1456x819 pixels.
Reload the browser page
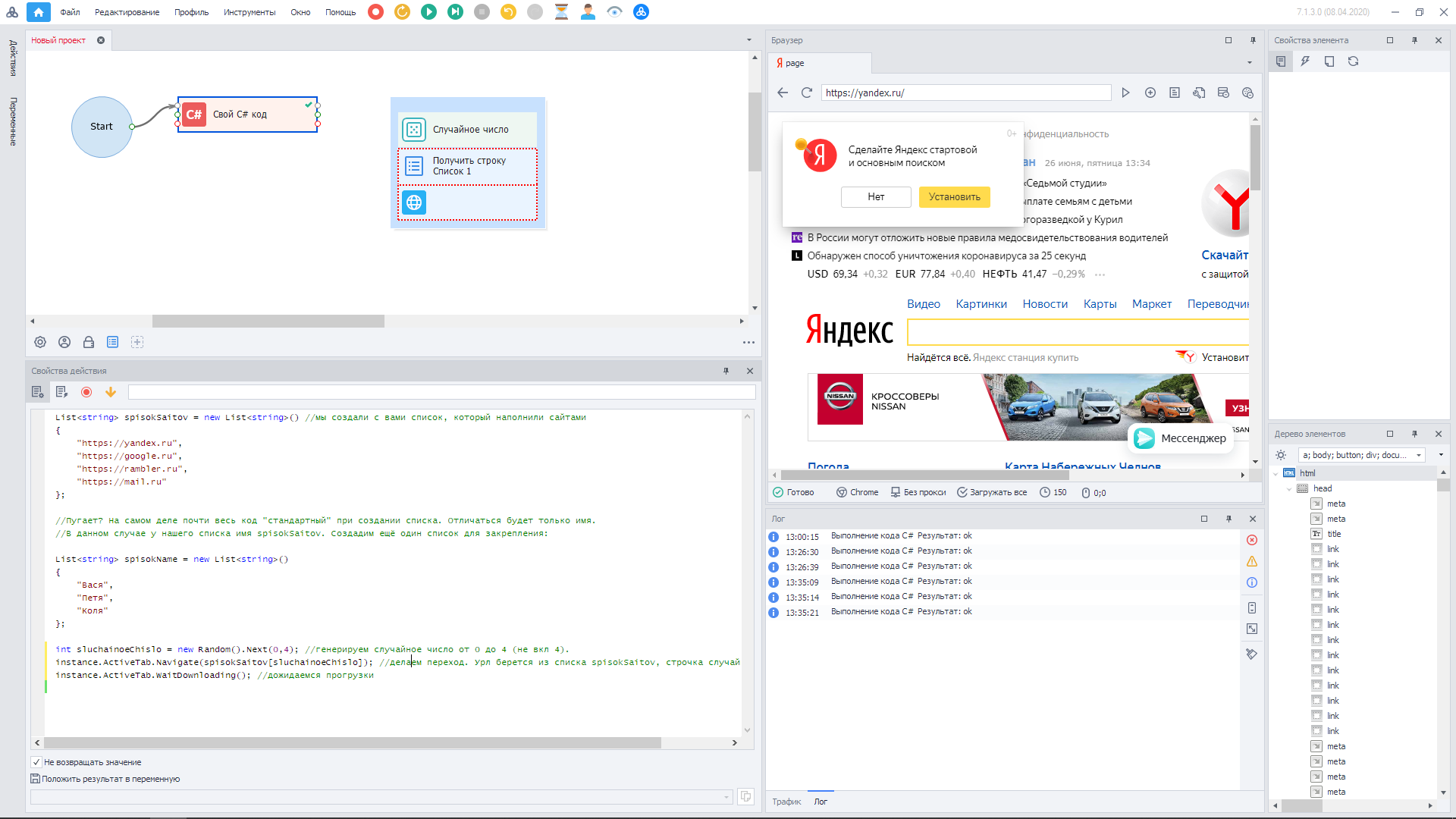(x=807, y=93)
